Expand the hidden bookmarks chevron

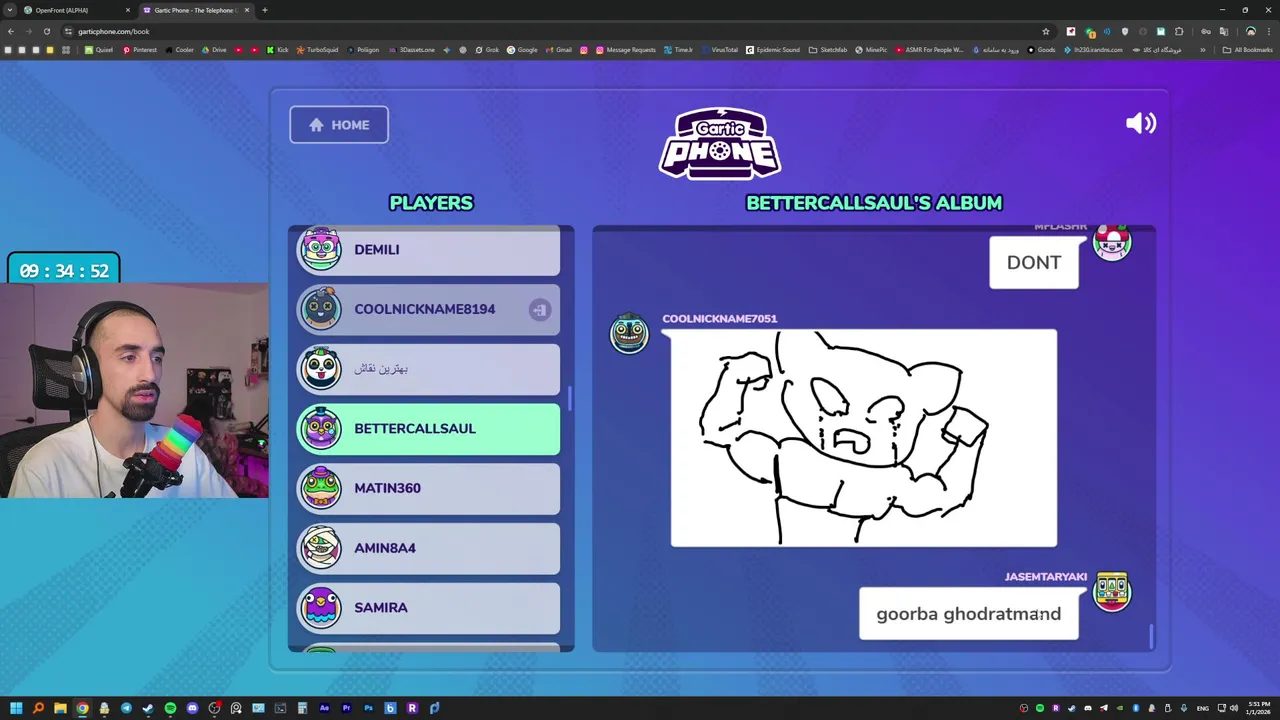pyautogui.click(x=1203, y=49)
